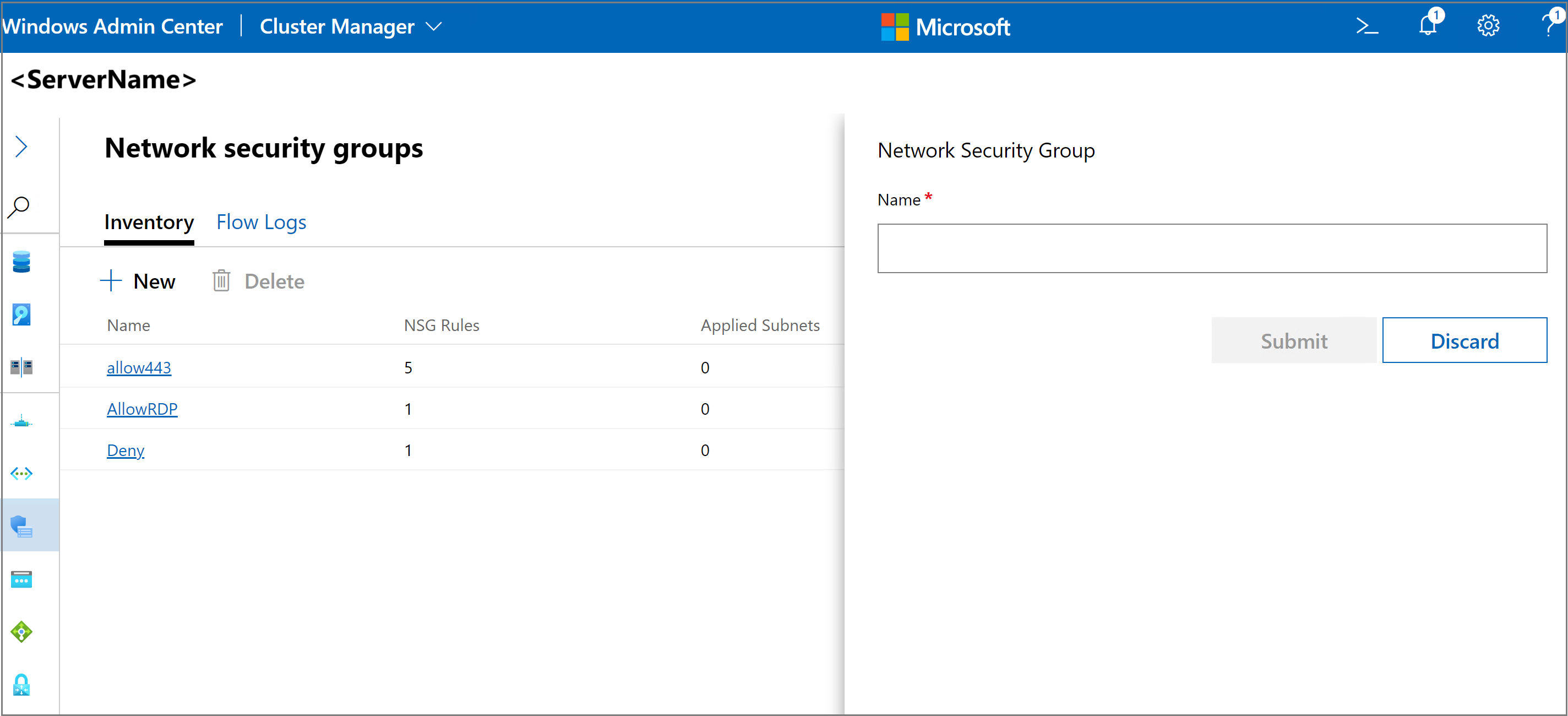The image size is (1568, 716).
Task: Open Windows Admin Center settings gear
Action: (x=1488, y=25)
